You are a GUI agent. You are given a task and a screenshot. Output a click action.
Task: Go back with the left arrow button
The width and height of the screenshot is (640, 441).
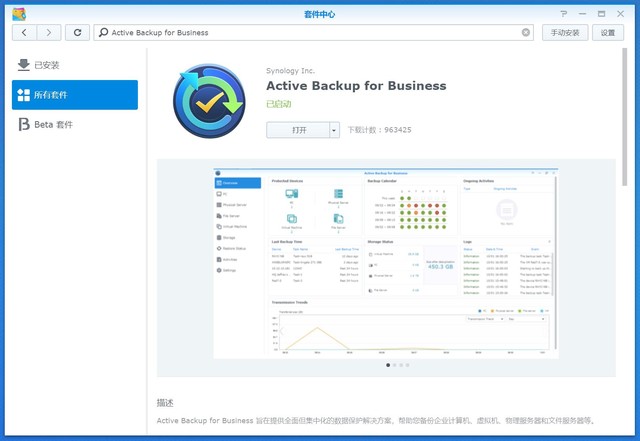[x=24, y=33]
